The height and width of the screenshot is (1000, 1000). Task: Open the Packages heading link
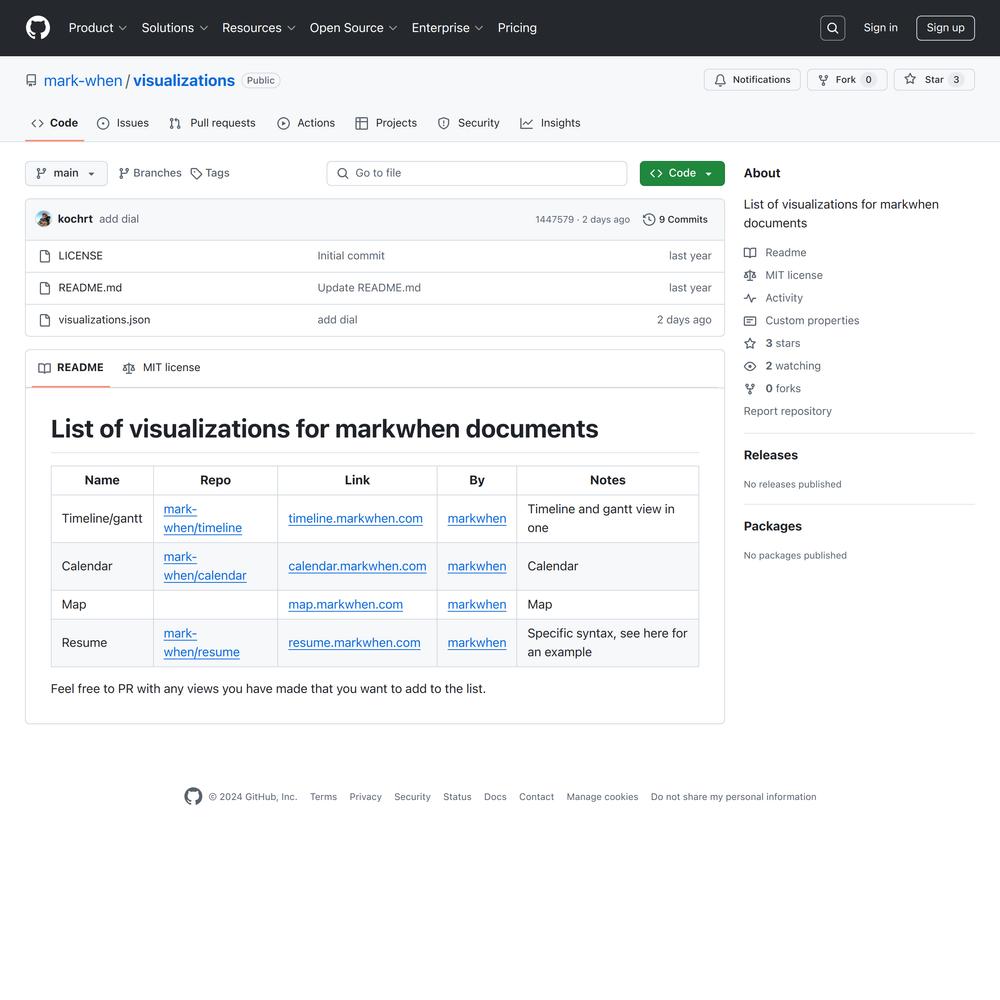[x=772, y=526]
